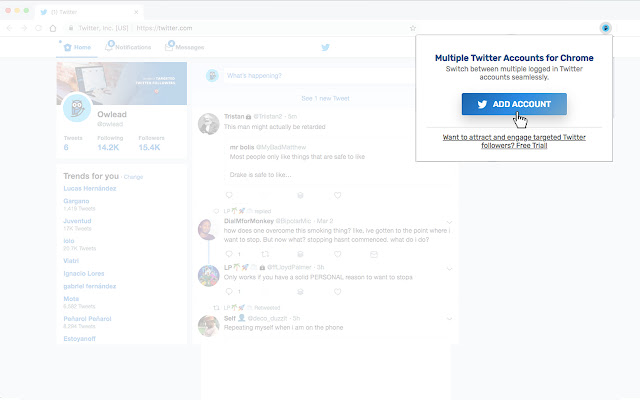Open the LP avatar on the PERSONAL reason tweet
This screenshot has height=400, width=640.
point(209,276)
